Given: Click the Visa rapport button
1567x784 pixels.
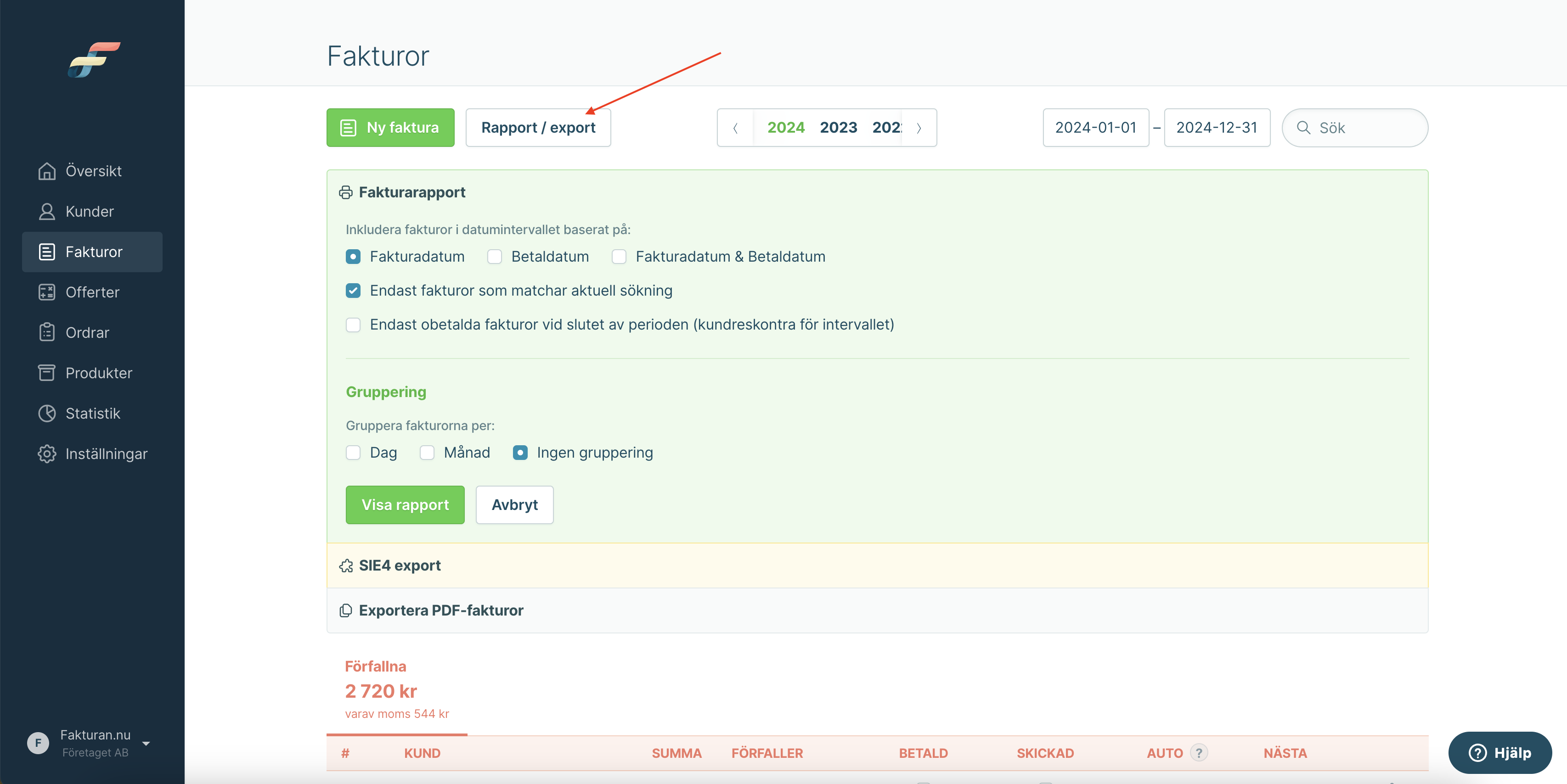Looking at the screenshot, I should pos(405,504).
